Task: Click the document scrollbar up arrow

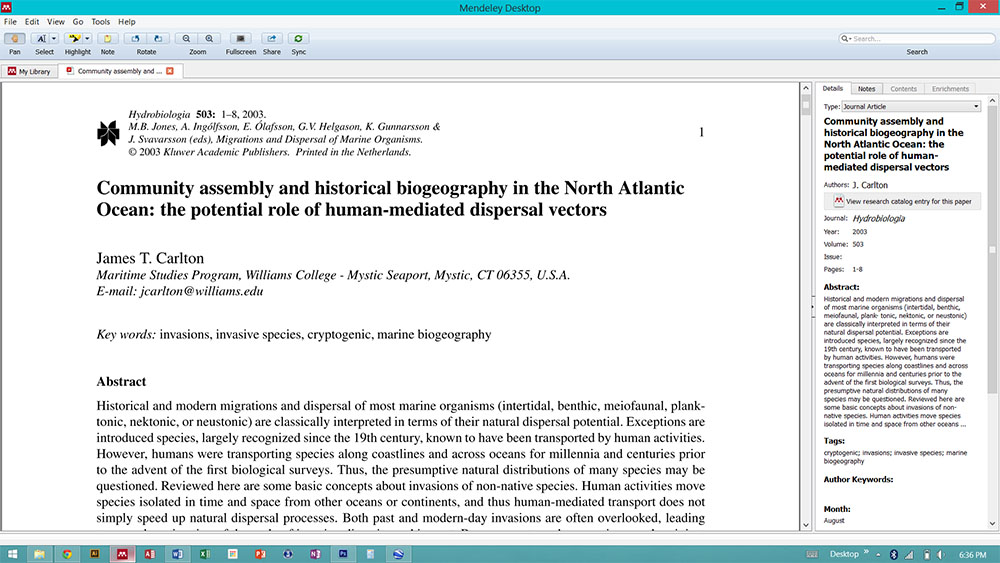Action: (x=805, y=88)
